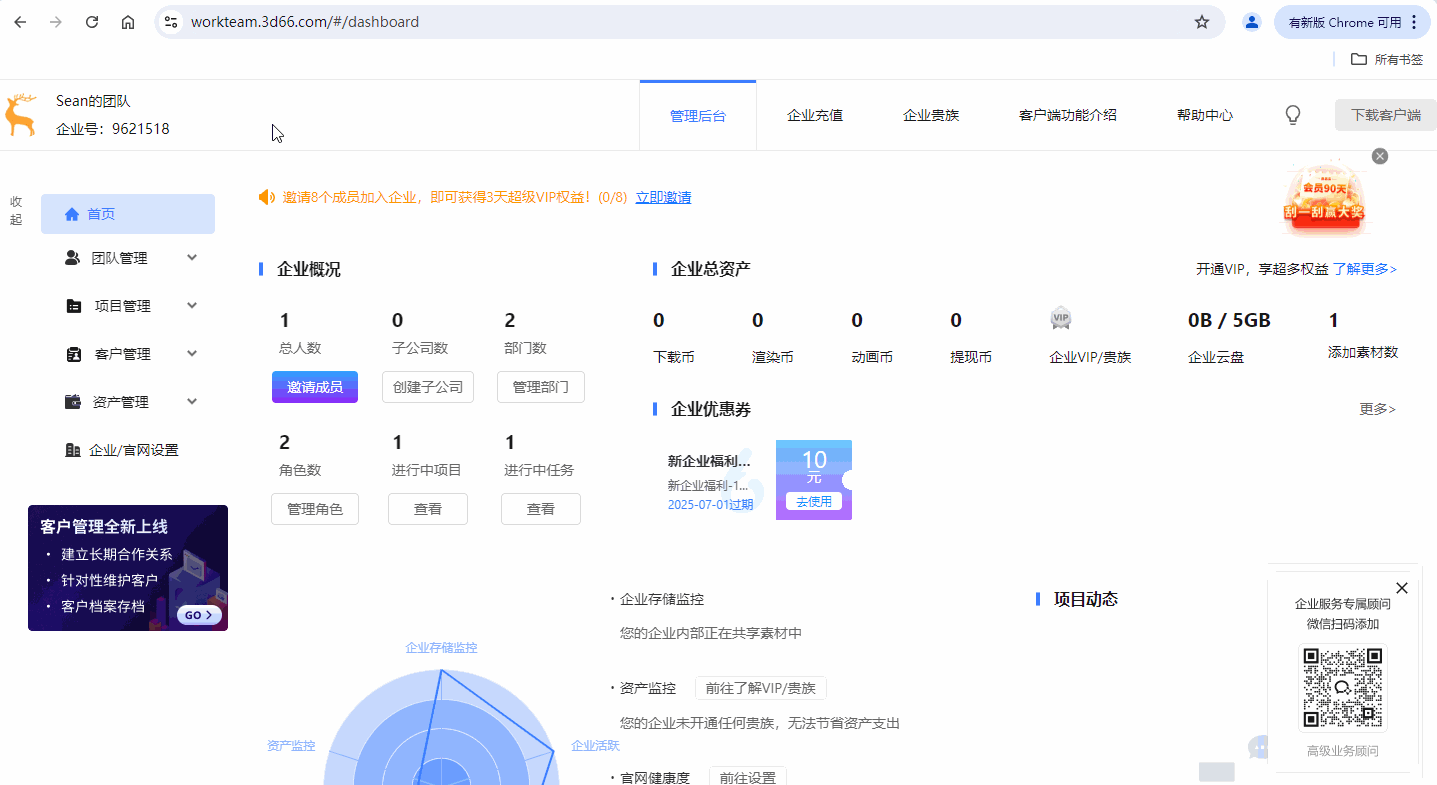Screen dimensions: 1437x785
Task: Click the 创建子公司 button
Action: tap(428, 387)
